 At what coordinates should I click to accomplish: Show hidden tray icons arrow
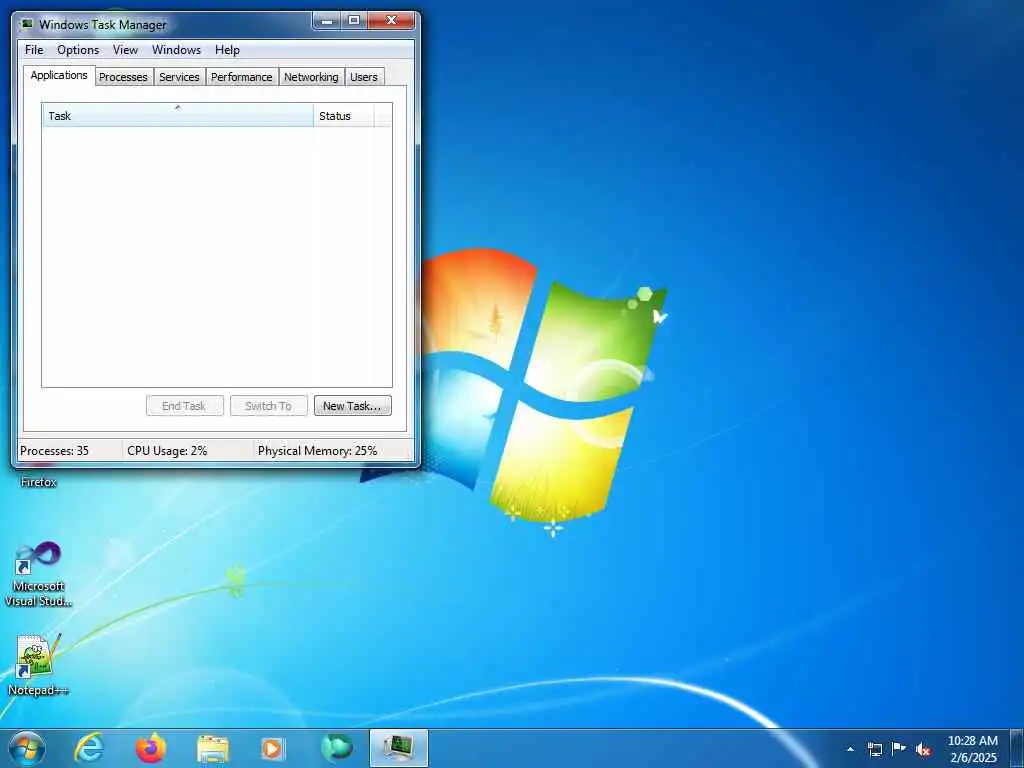850,749
